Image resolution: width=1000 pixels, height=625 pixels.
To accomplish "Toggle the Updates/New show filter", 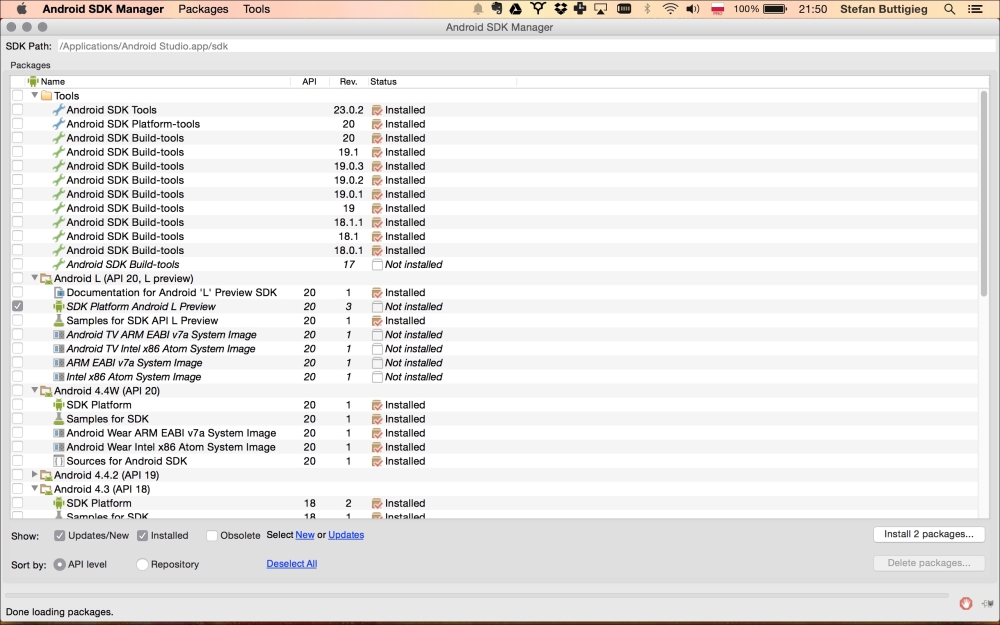I will pos(59,536).
